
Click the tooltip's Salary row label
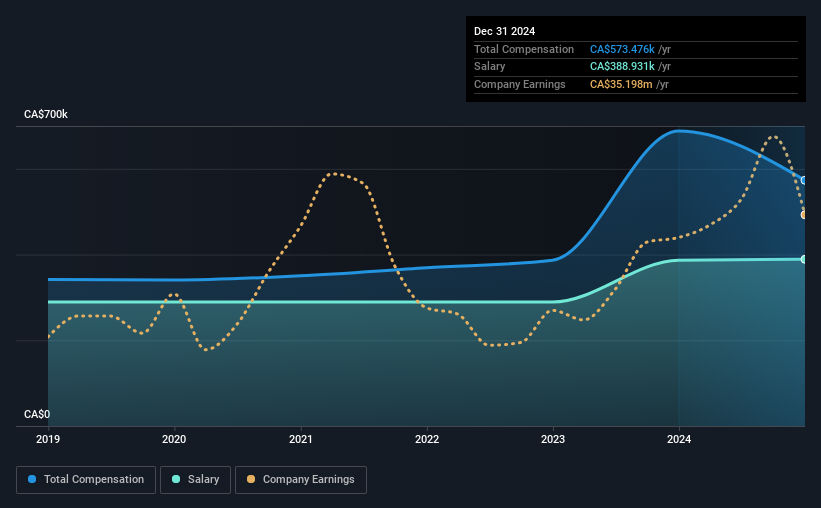coord(490,67)
